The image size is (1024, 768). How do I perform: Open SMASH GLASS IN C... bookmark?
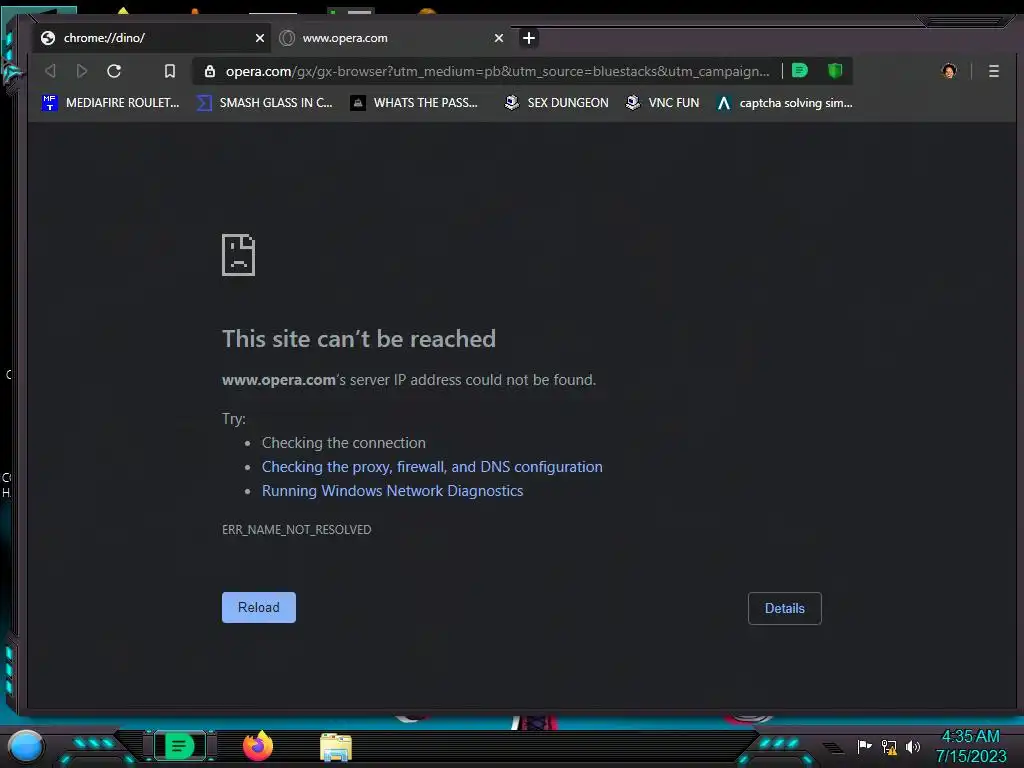[264, 103]
